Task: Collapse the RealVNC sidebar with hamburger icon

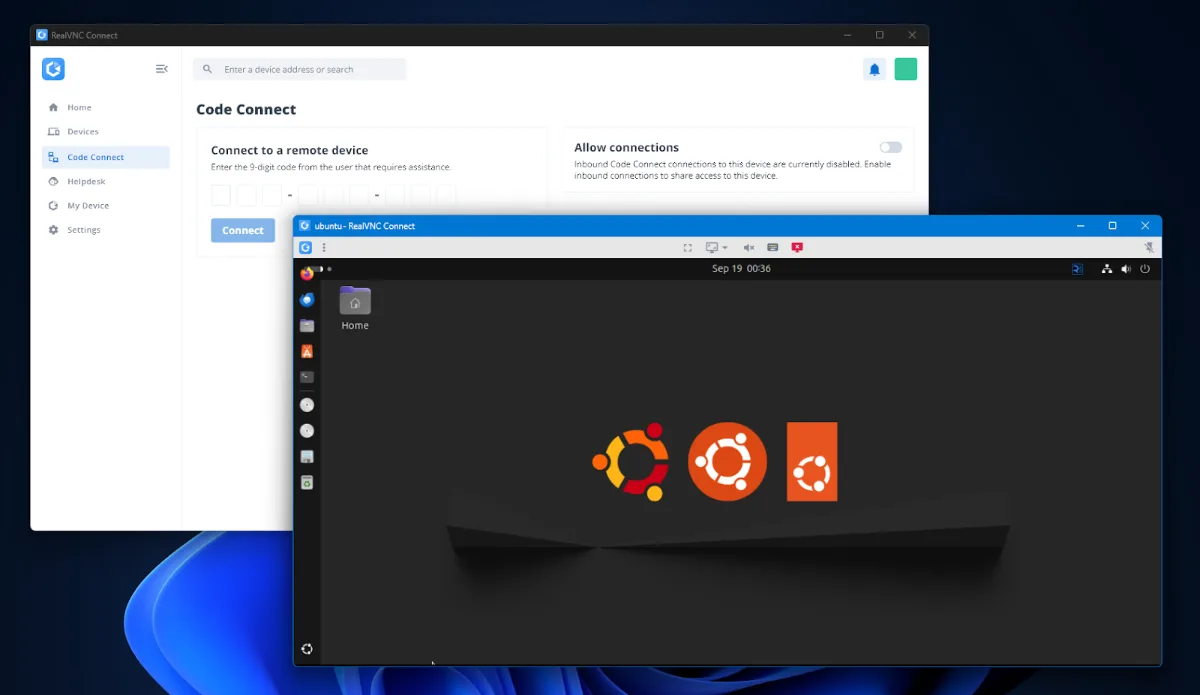Action: pos(162,69)
